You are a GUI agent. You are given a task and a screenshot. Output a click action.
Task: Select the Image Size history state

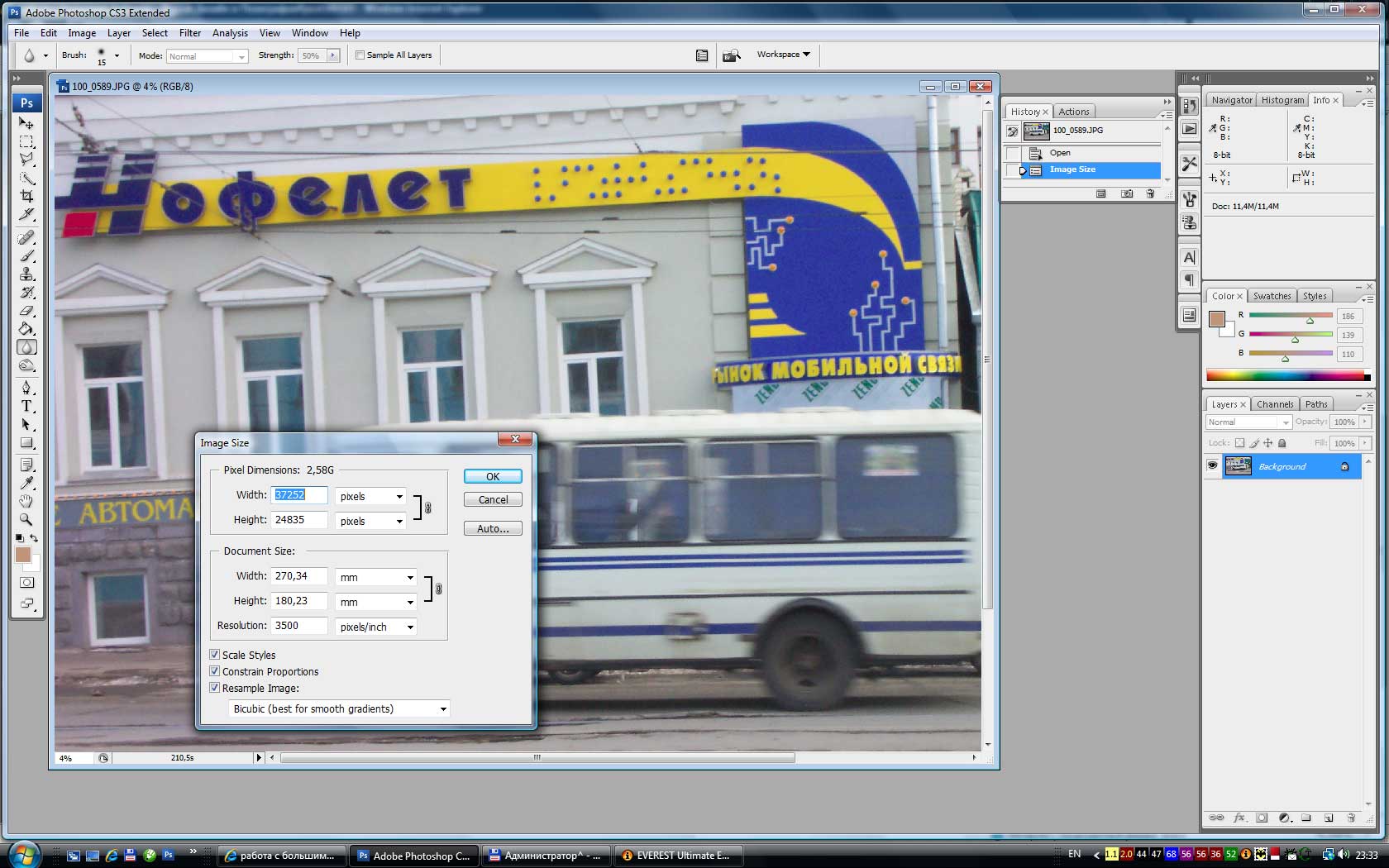point(1090,169)
